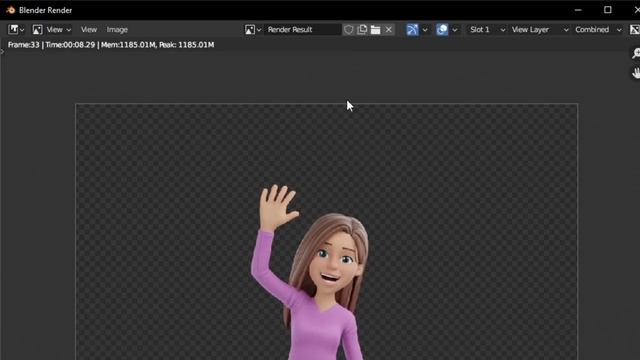The height and width of the screenshot is (360, 640).
Task: Maximize the Blender Render window
Action: tap(608, 10)
